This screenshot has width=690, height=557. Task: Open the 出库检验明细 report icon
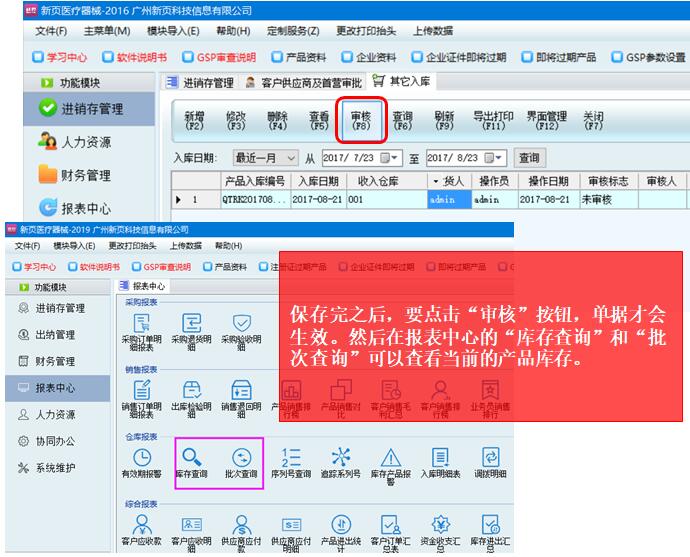pos(191,391)
